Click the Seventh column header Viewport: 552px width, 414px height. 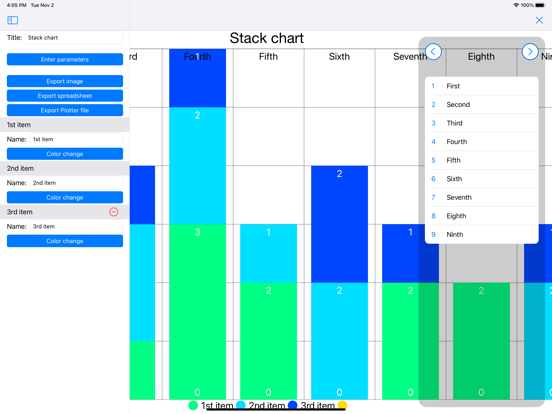coord(410,57)
